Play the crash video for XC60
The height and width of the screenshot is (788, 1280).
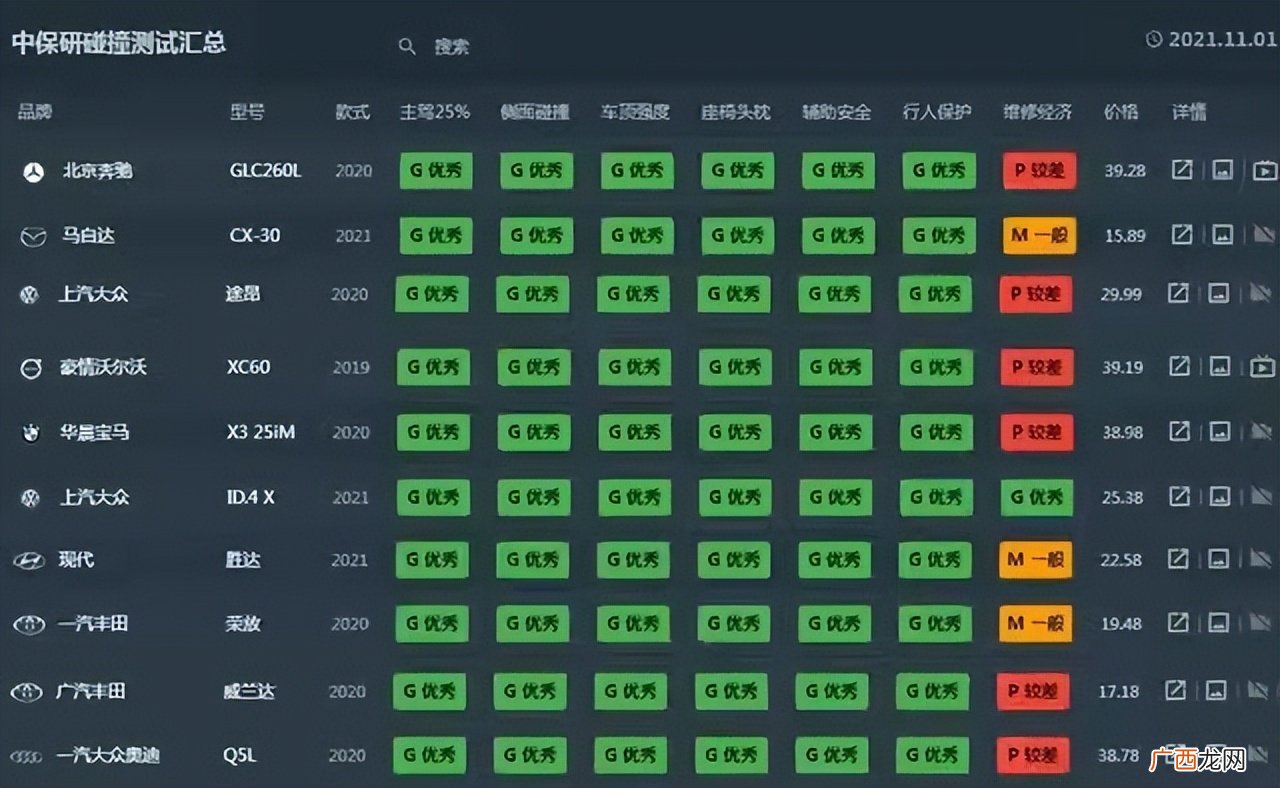pyautogui.click(x=1262, y=367)
